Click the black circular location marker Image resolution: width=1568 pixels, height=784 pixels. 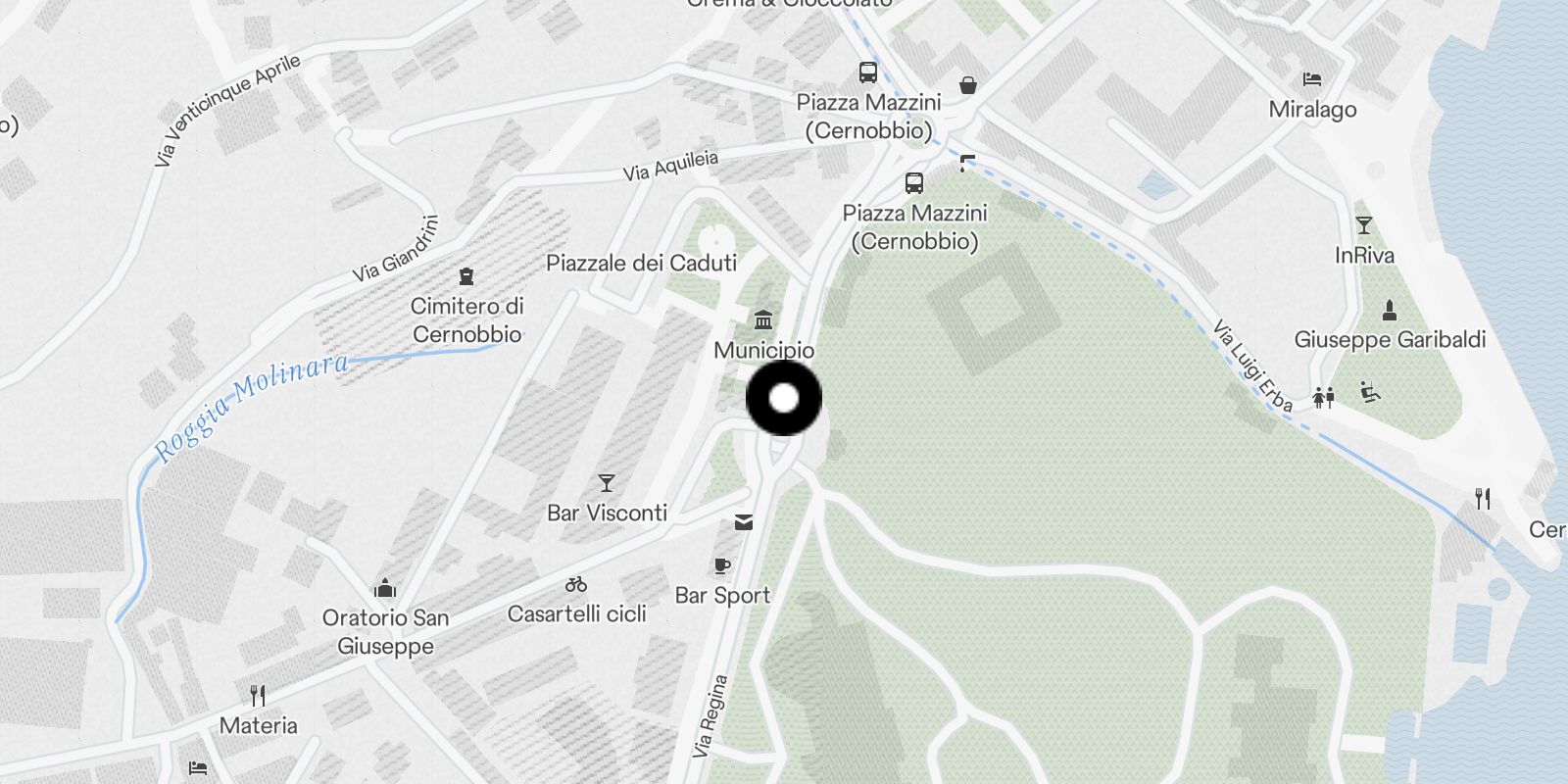(x=784, y=398)
